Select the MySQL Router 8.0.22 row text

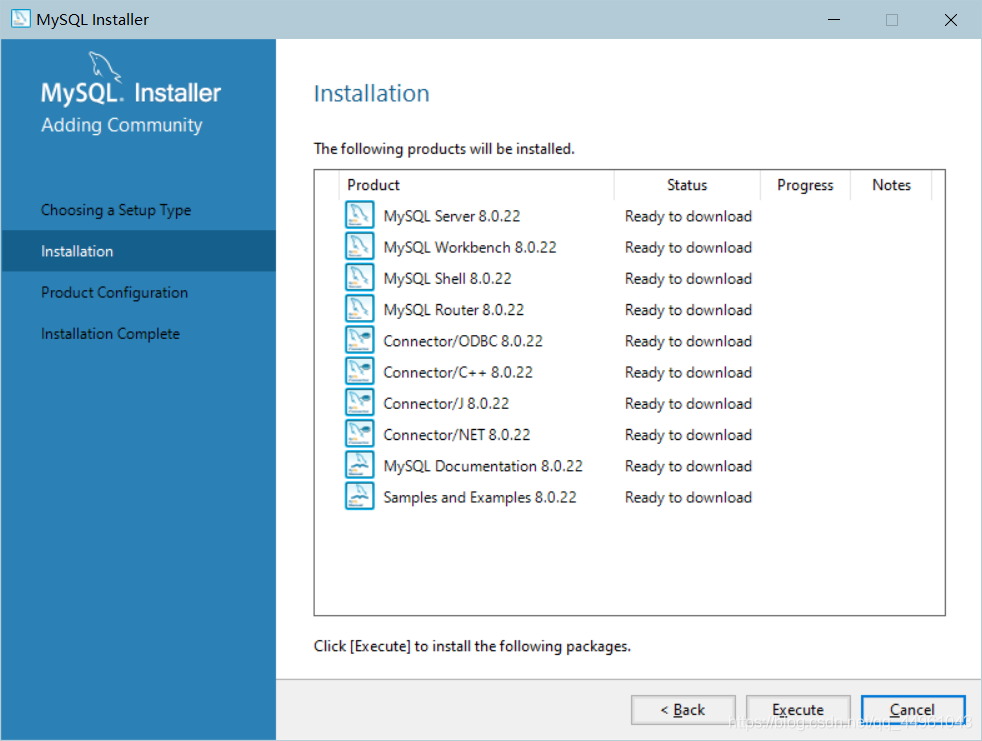click(x=453, y=310)
